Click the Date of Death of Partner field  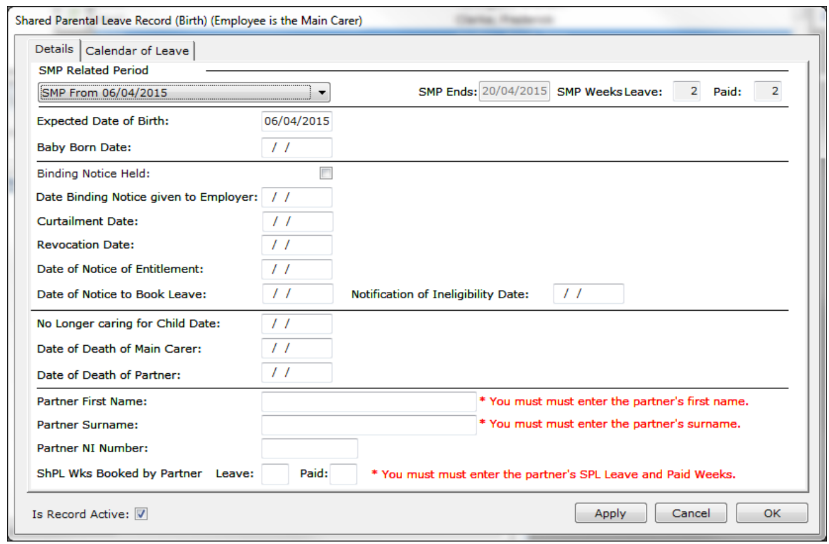297,373
